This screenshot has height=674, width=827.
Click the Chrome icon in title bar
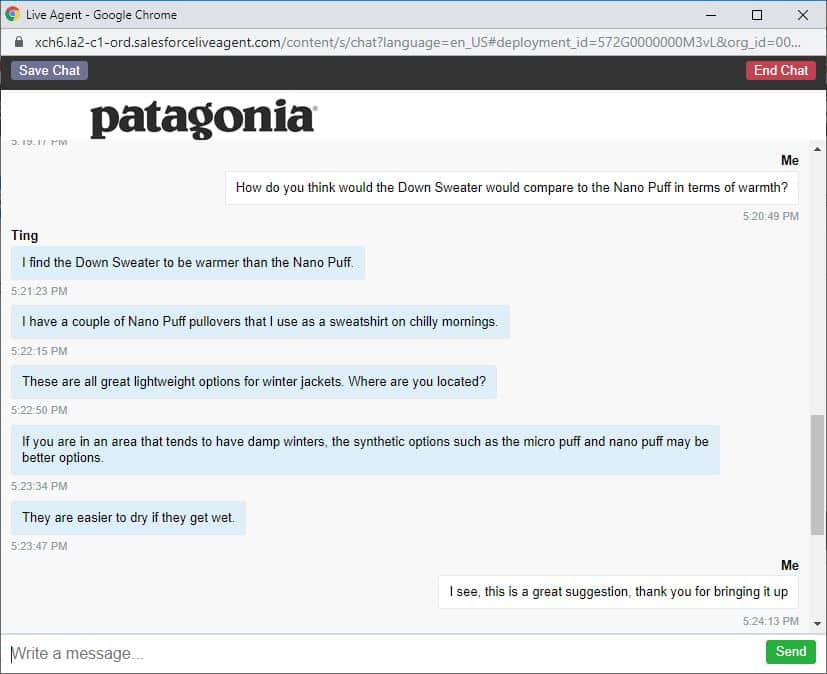12,14
